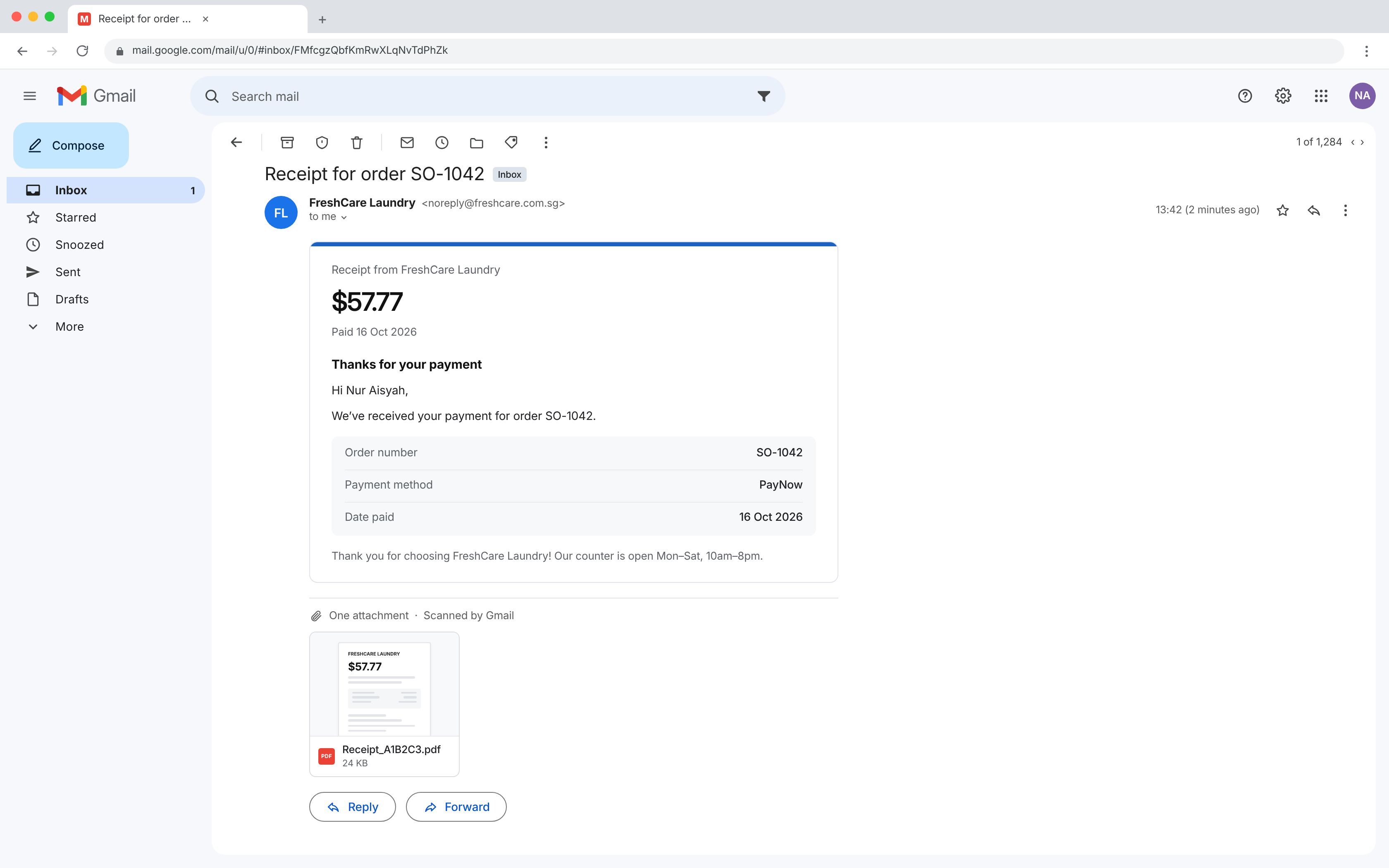Open the Drafts folder
The image size is (1389, 868).
105,299
